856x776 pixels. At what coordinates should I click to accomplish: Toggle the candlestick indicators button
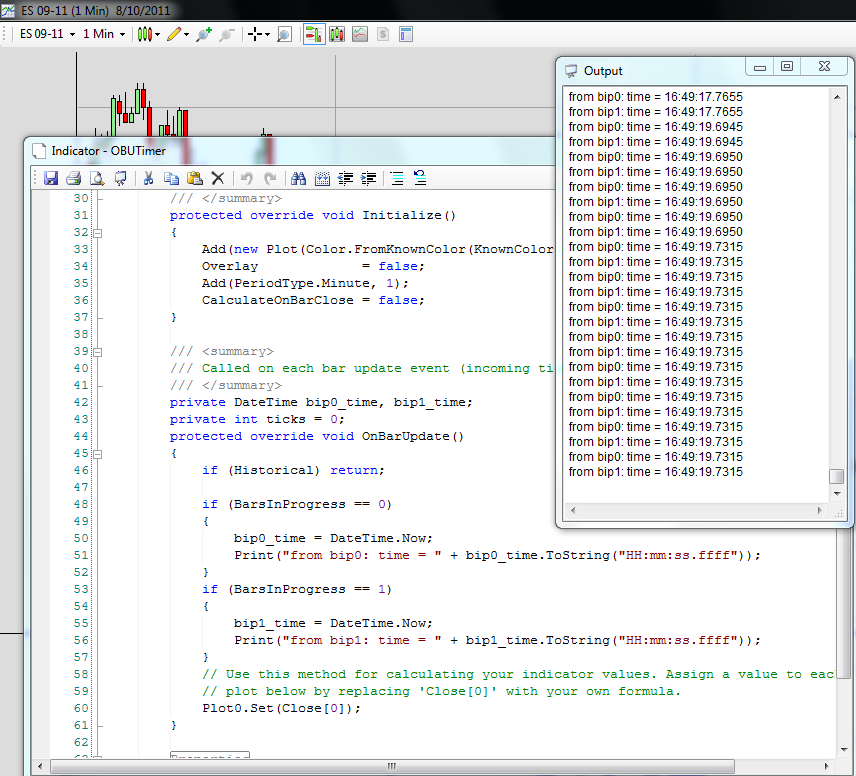pyautogui.click(x=337, y=34)
